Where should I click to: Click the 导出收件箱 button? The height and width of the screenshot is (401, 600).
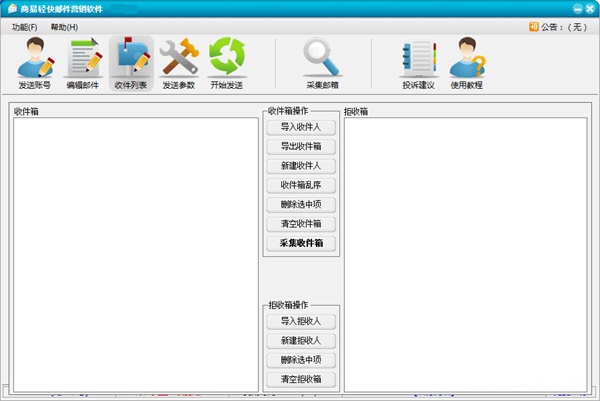301,147
